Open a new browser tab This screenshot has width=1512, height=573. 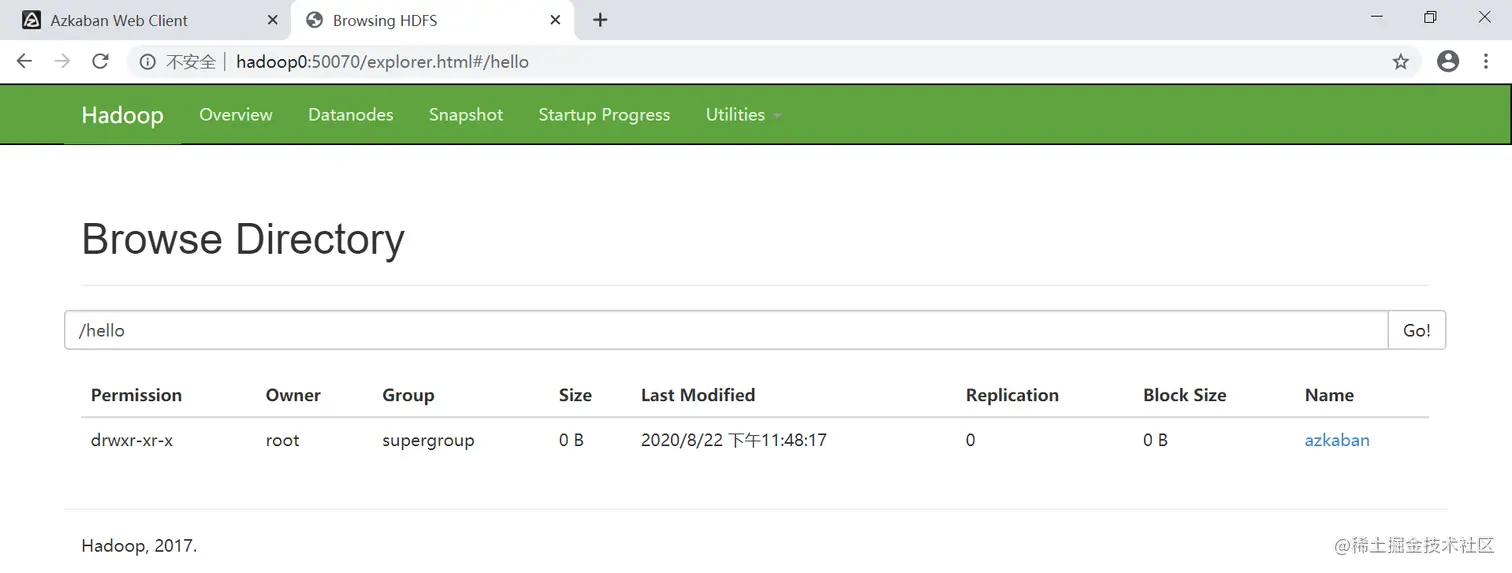[600, 20]
